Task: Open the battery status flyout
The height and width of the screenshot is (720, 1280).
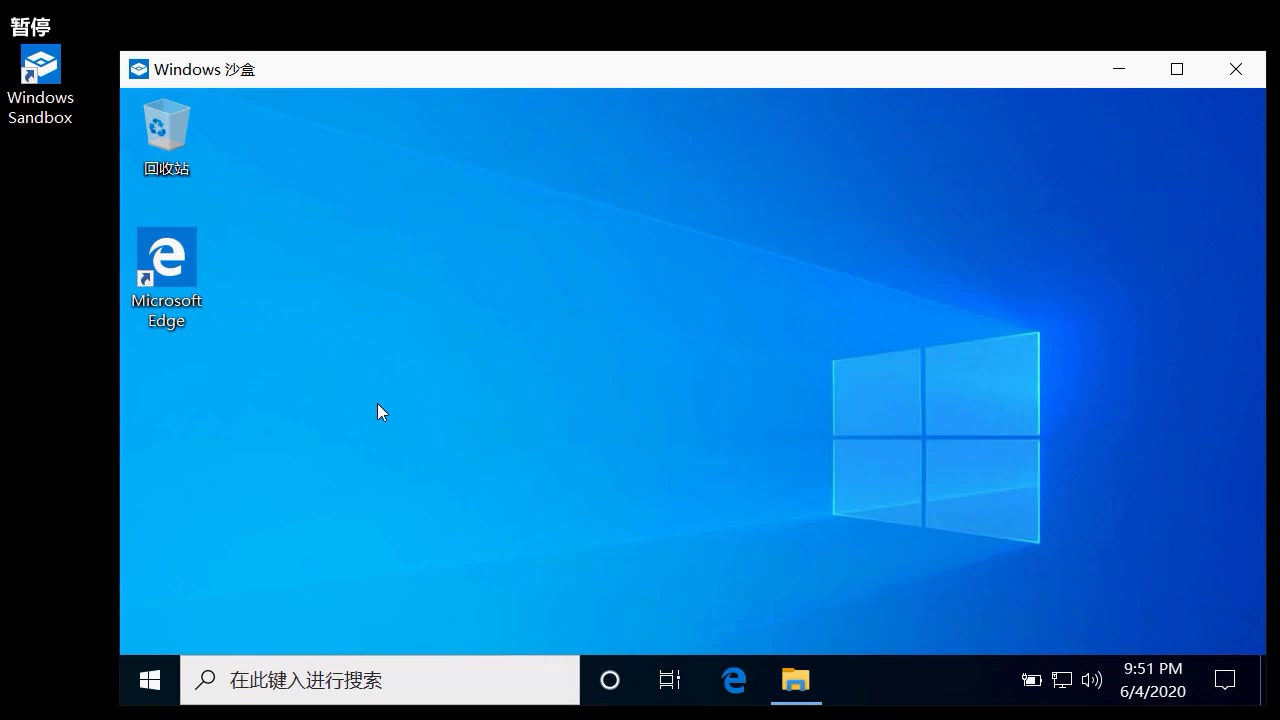Action: tap(1031, 680)
